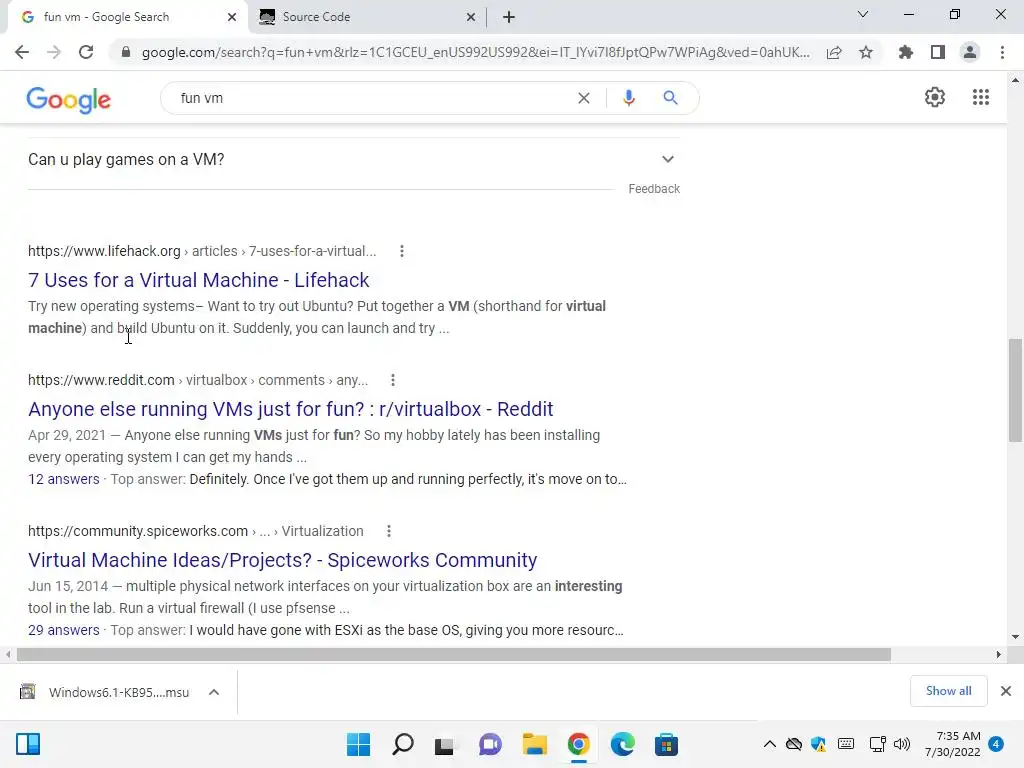
Task: Expand 'Can u play games on a VM?'
Action: [x=354, y=159]
